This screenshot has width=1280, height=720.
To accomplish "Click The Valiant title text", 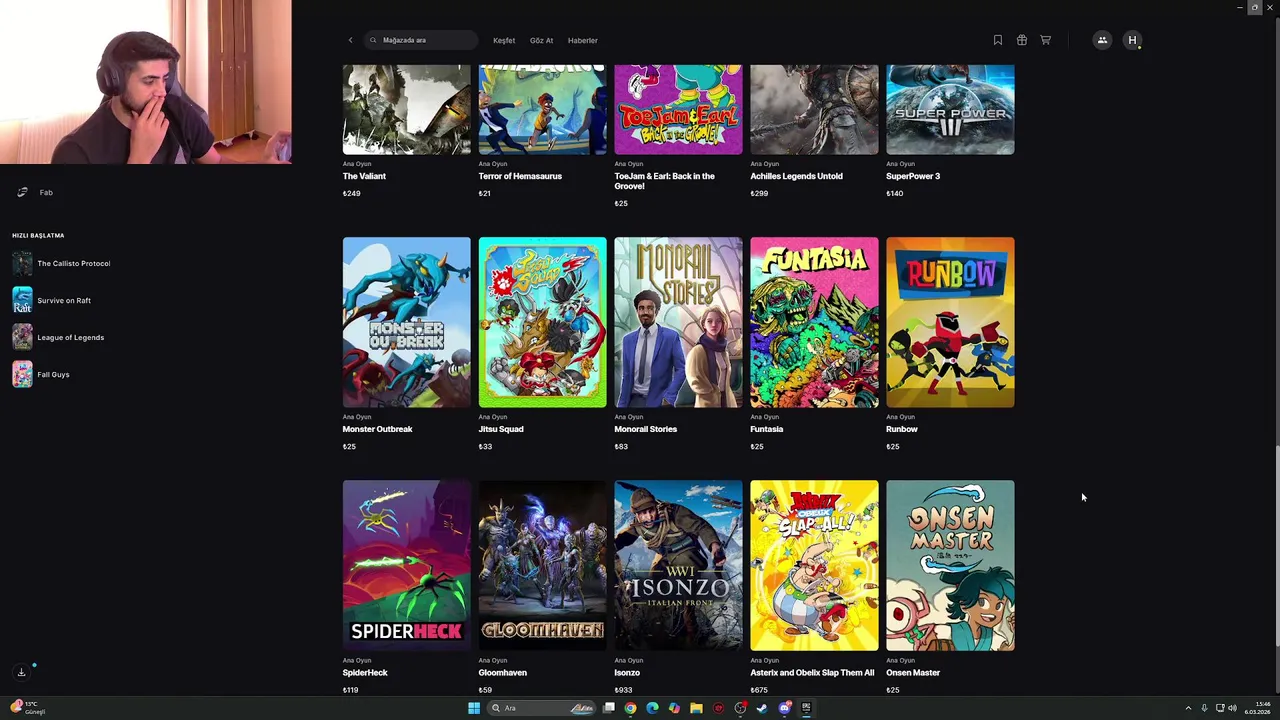I will (364, 176).
